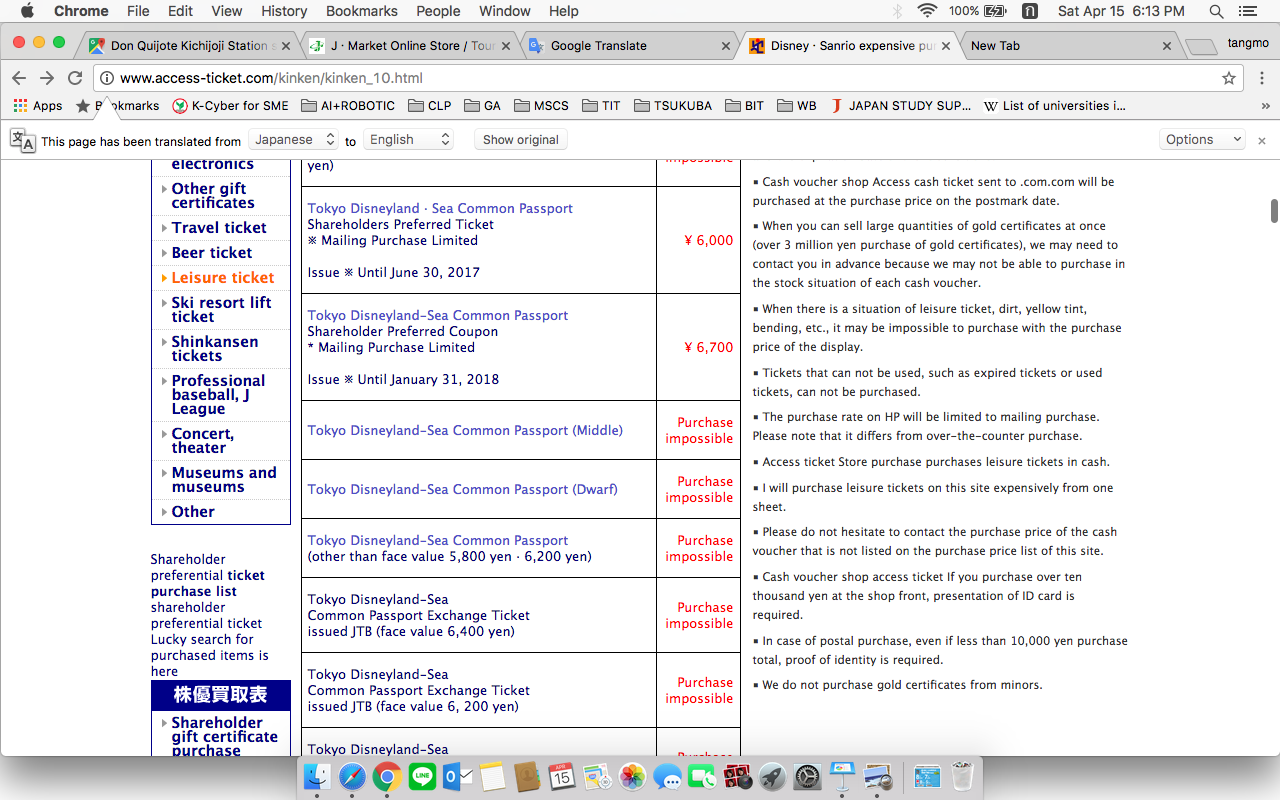
Task: Open Launchpad rocket icon in the dock
Action: [772, 776]
